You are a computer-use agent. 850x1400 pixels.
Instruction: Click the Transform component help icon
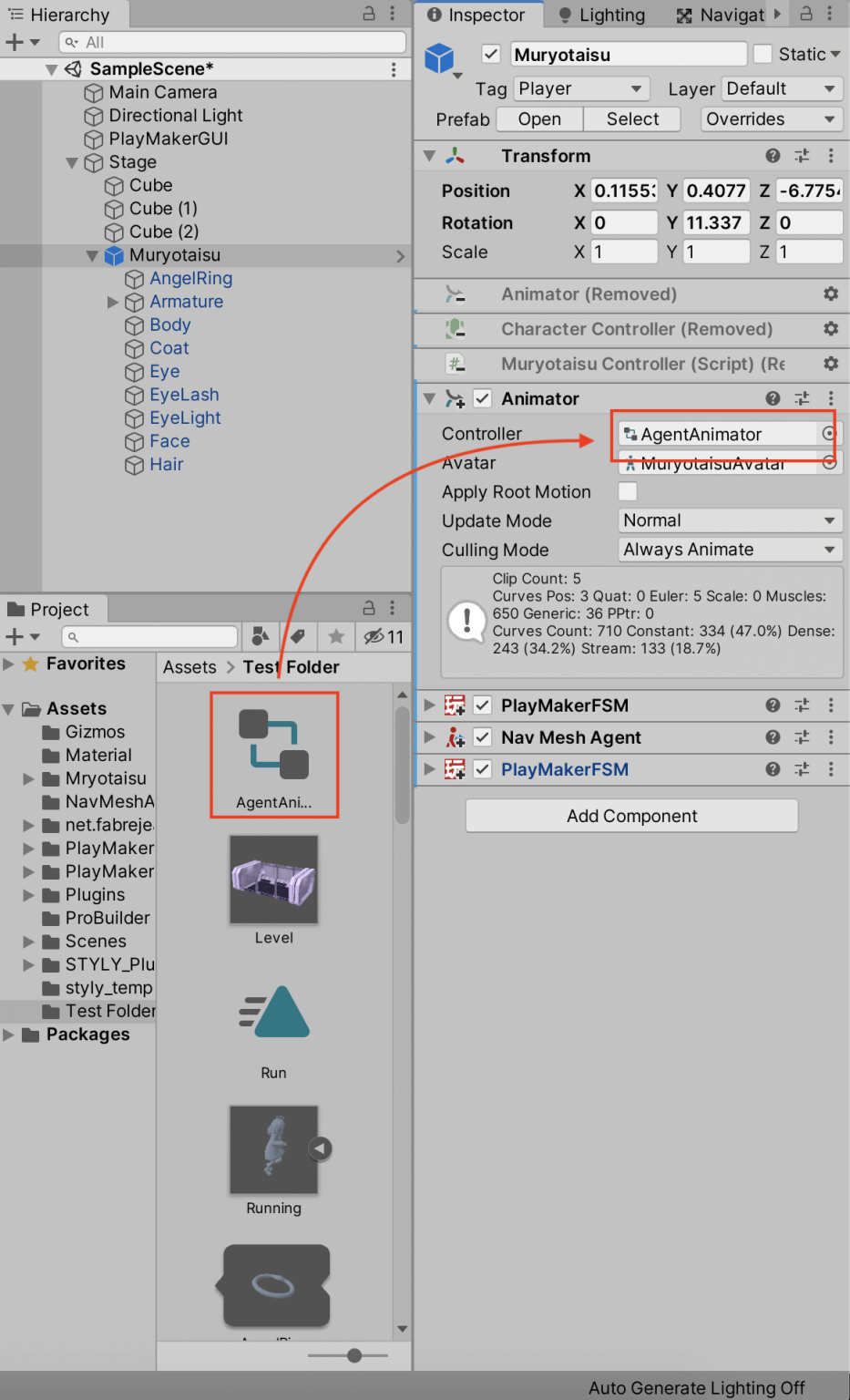pos(772,156)
